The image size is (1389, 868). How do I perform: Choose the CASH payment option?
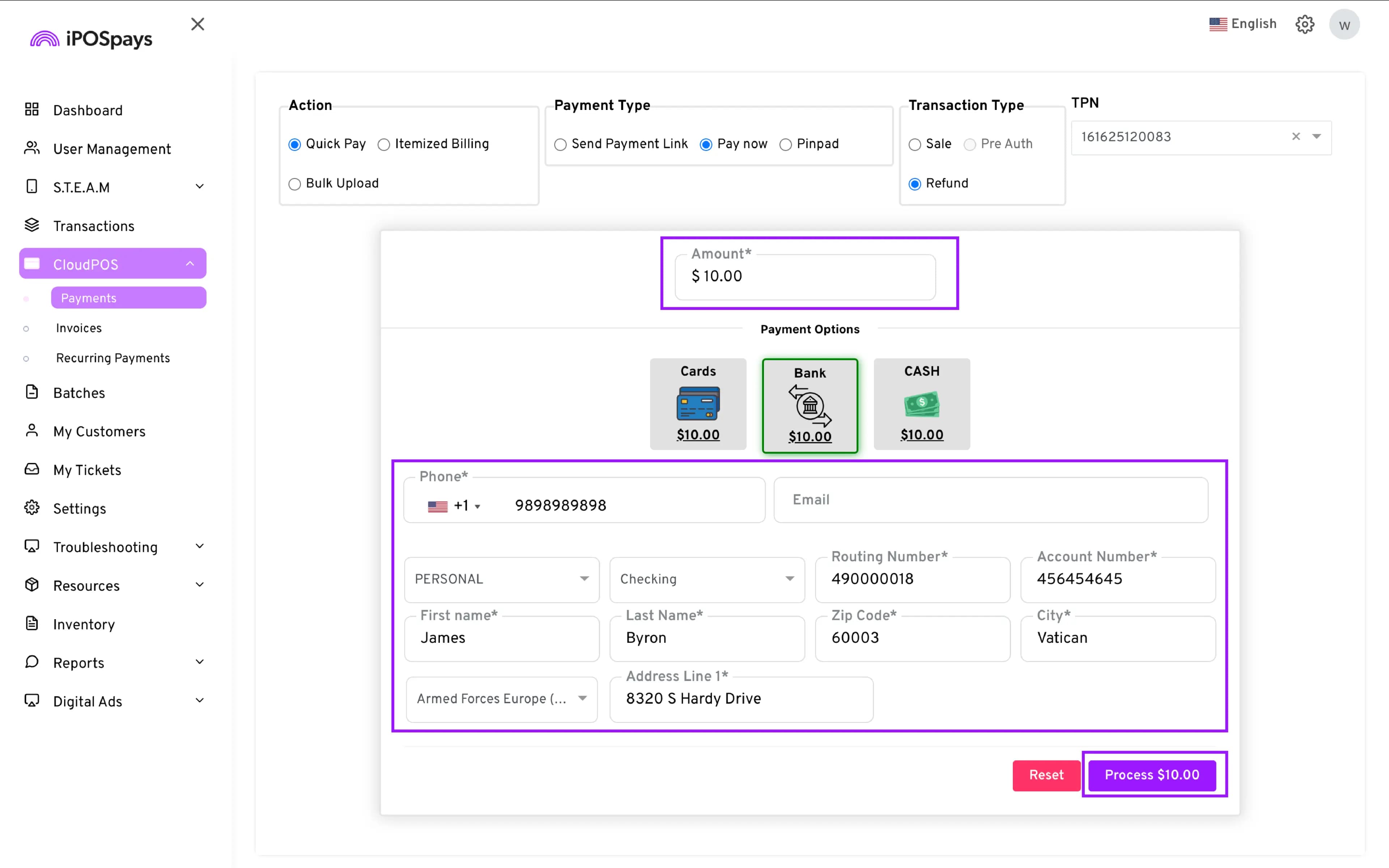pyautogui.click(x=921, y=404)
